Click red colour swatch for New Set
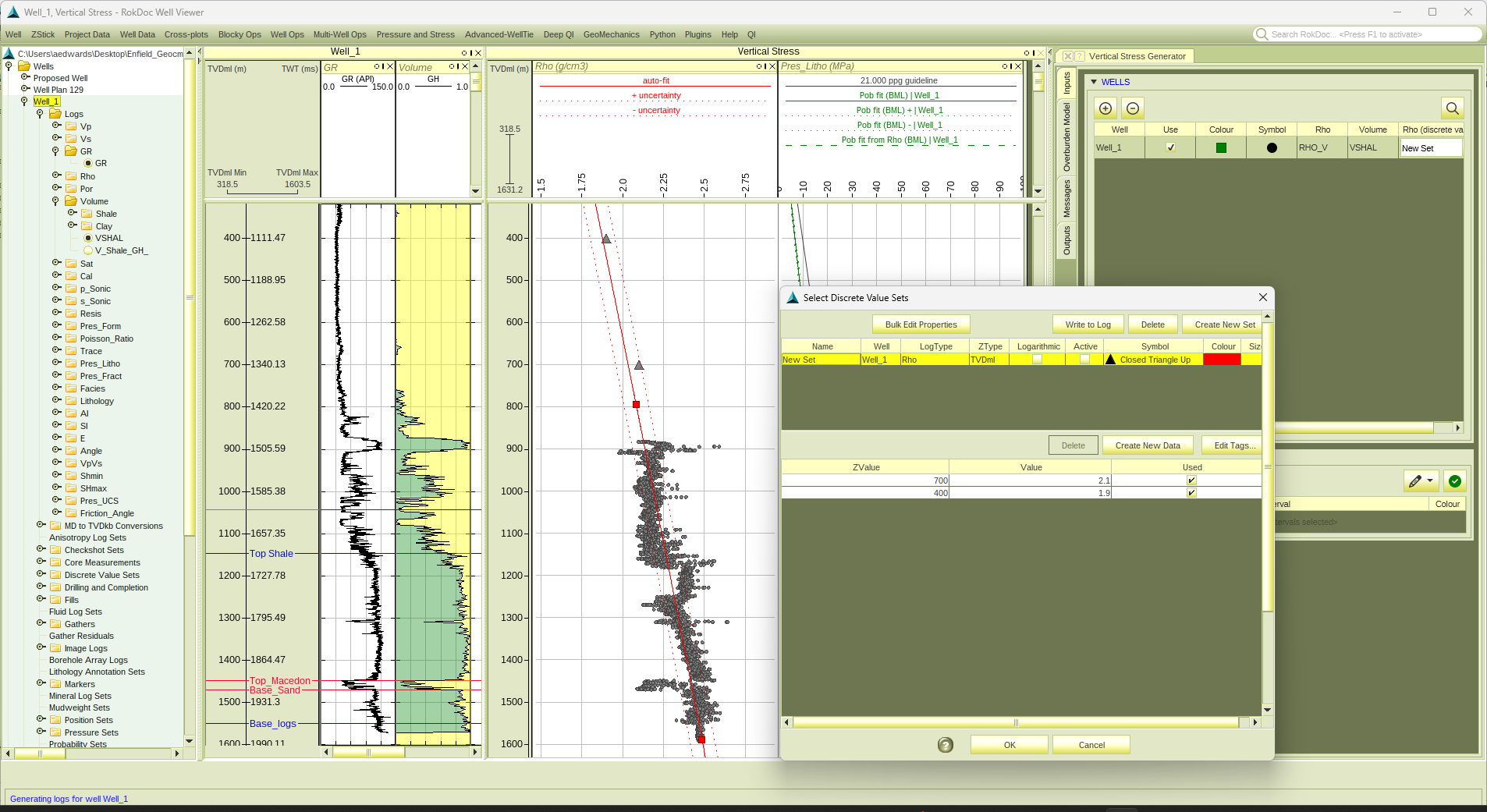 click(1222, 360)
